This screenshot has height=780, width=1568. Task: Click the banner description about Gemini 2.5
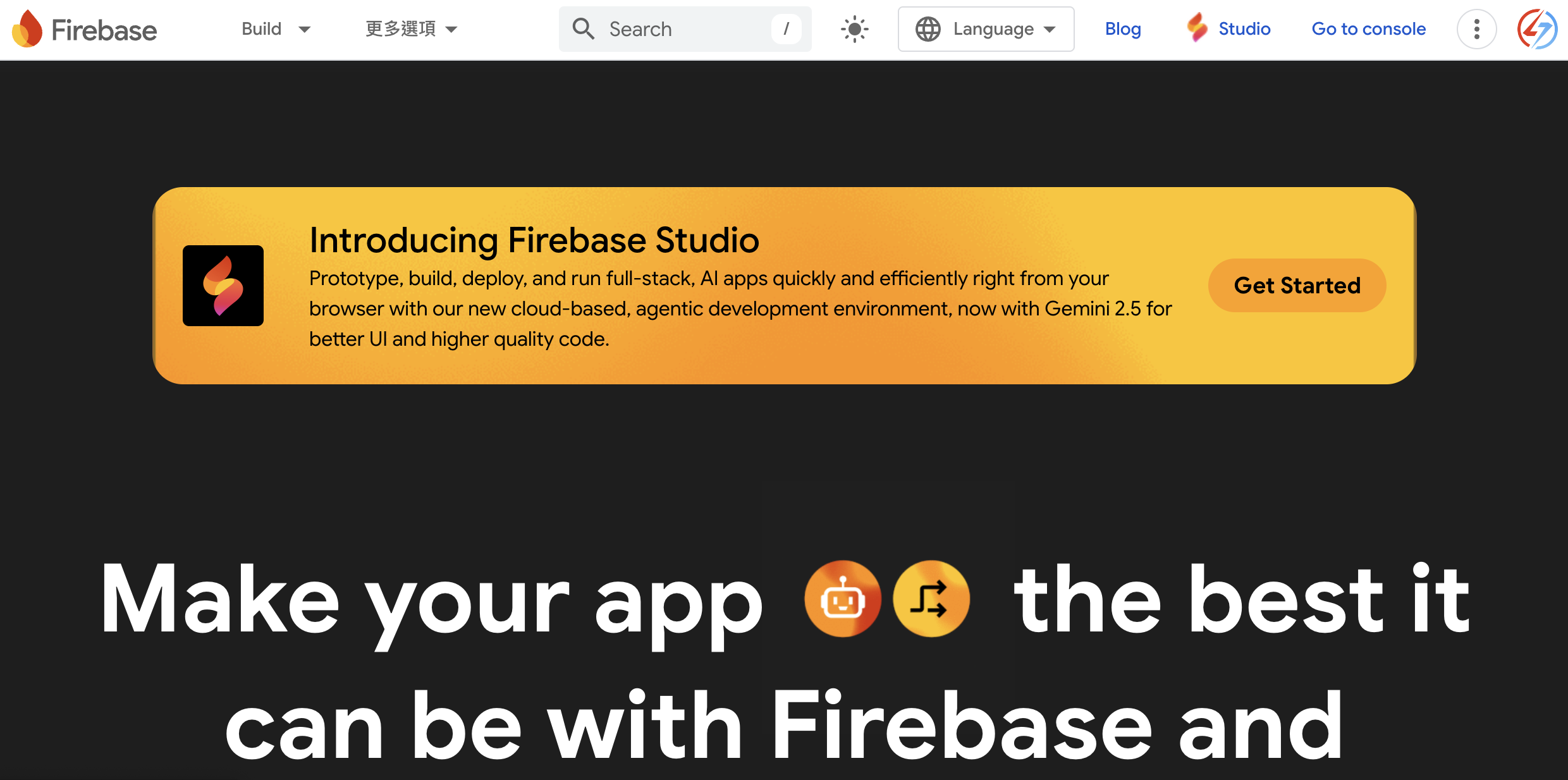pyautogui.click(x=740, y=308)
